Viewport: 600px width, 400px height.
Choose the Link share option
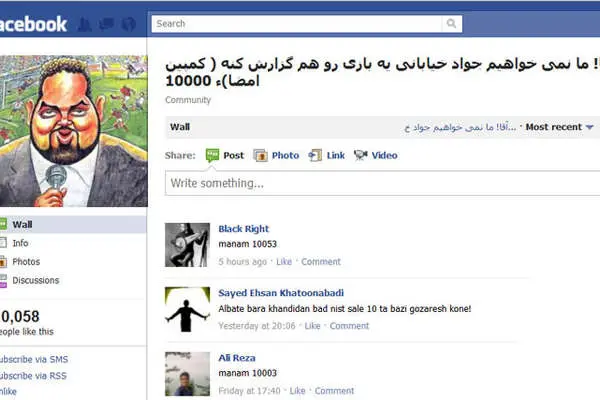pyautogui.click(x=326, y=155)
